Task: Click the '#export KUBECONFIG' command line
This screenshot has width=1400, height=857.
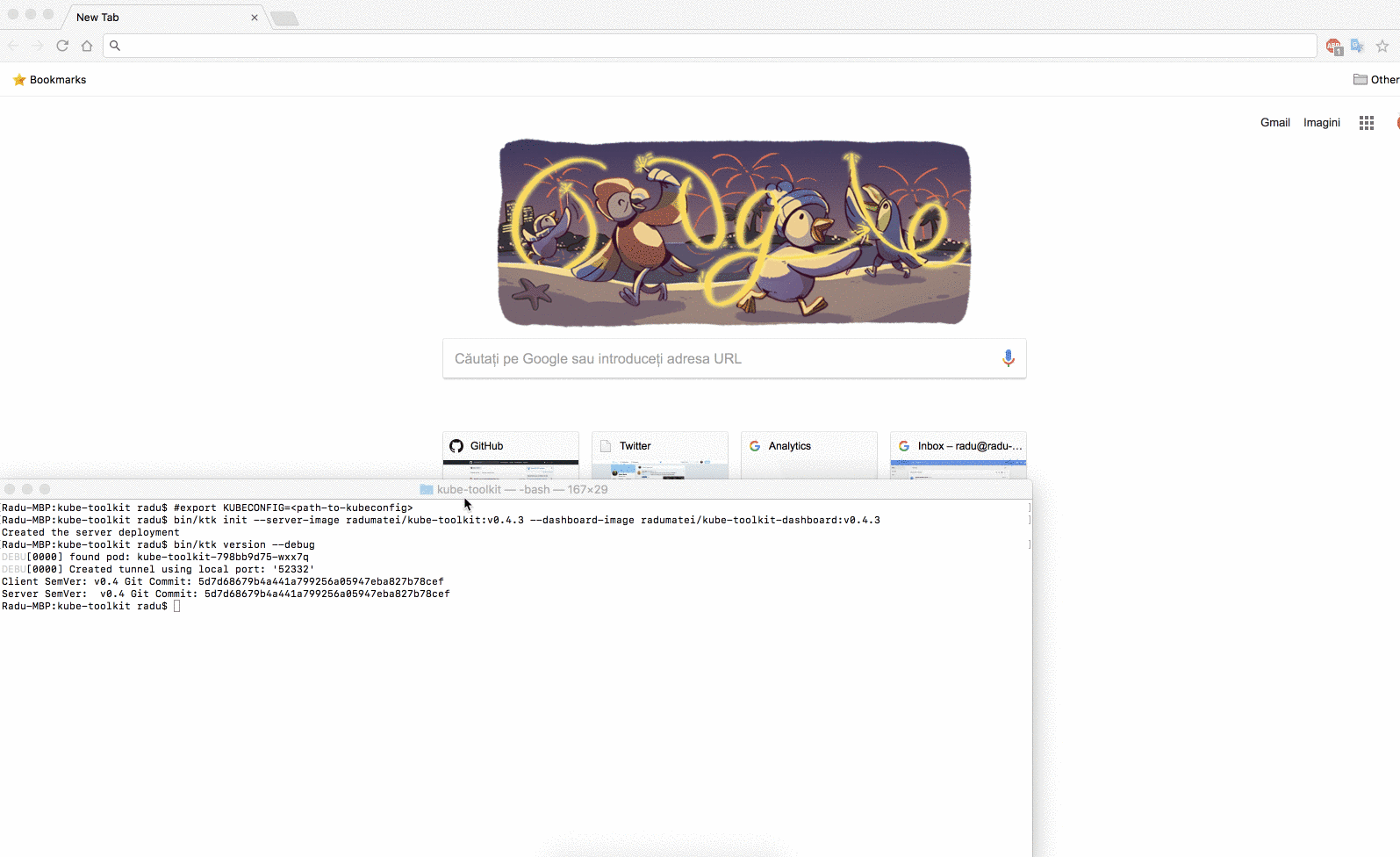Action: 207,508
